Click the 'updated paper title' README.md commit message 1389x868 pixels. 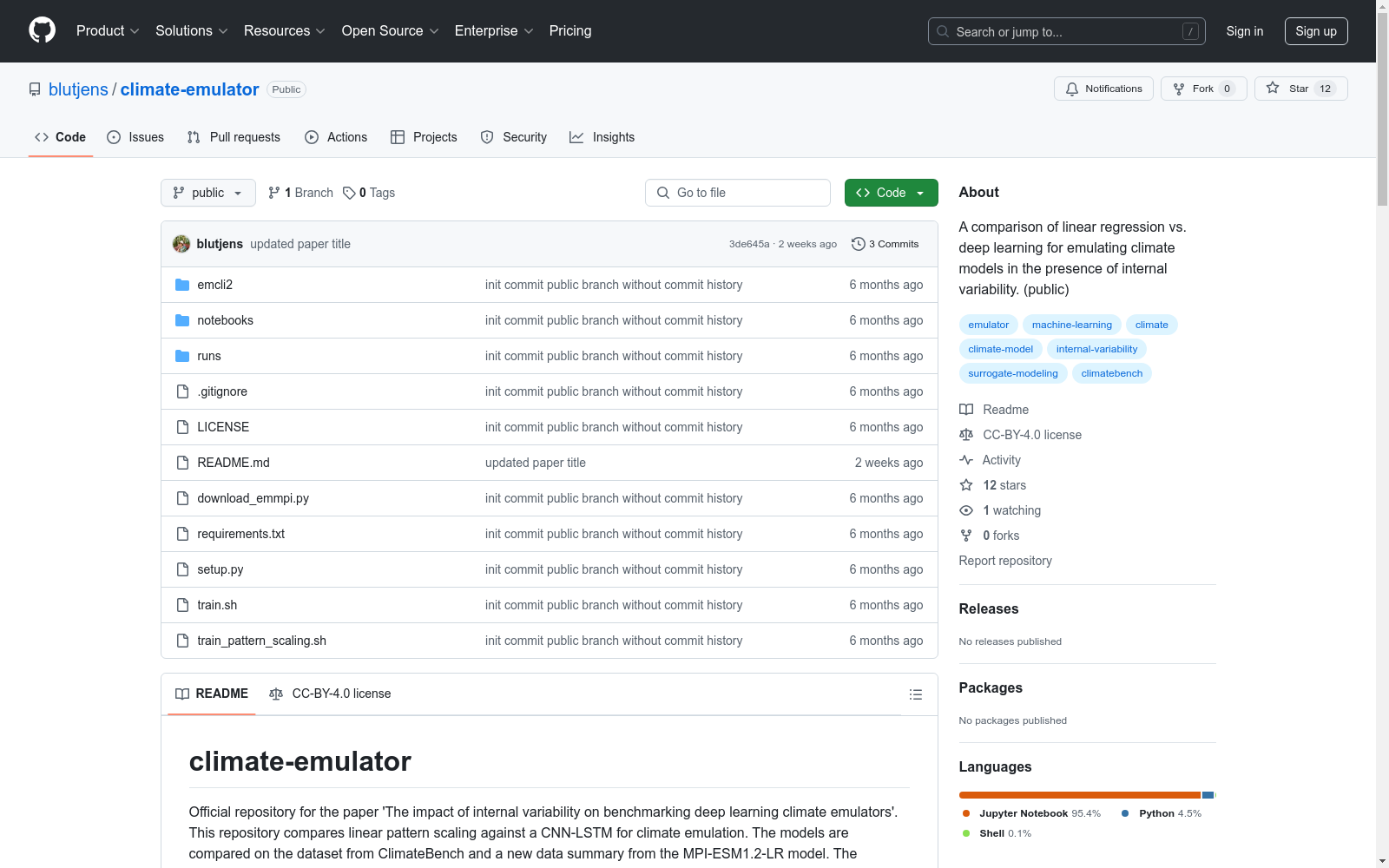536,463
